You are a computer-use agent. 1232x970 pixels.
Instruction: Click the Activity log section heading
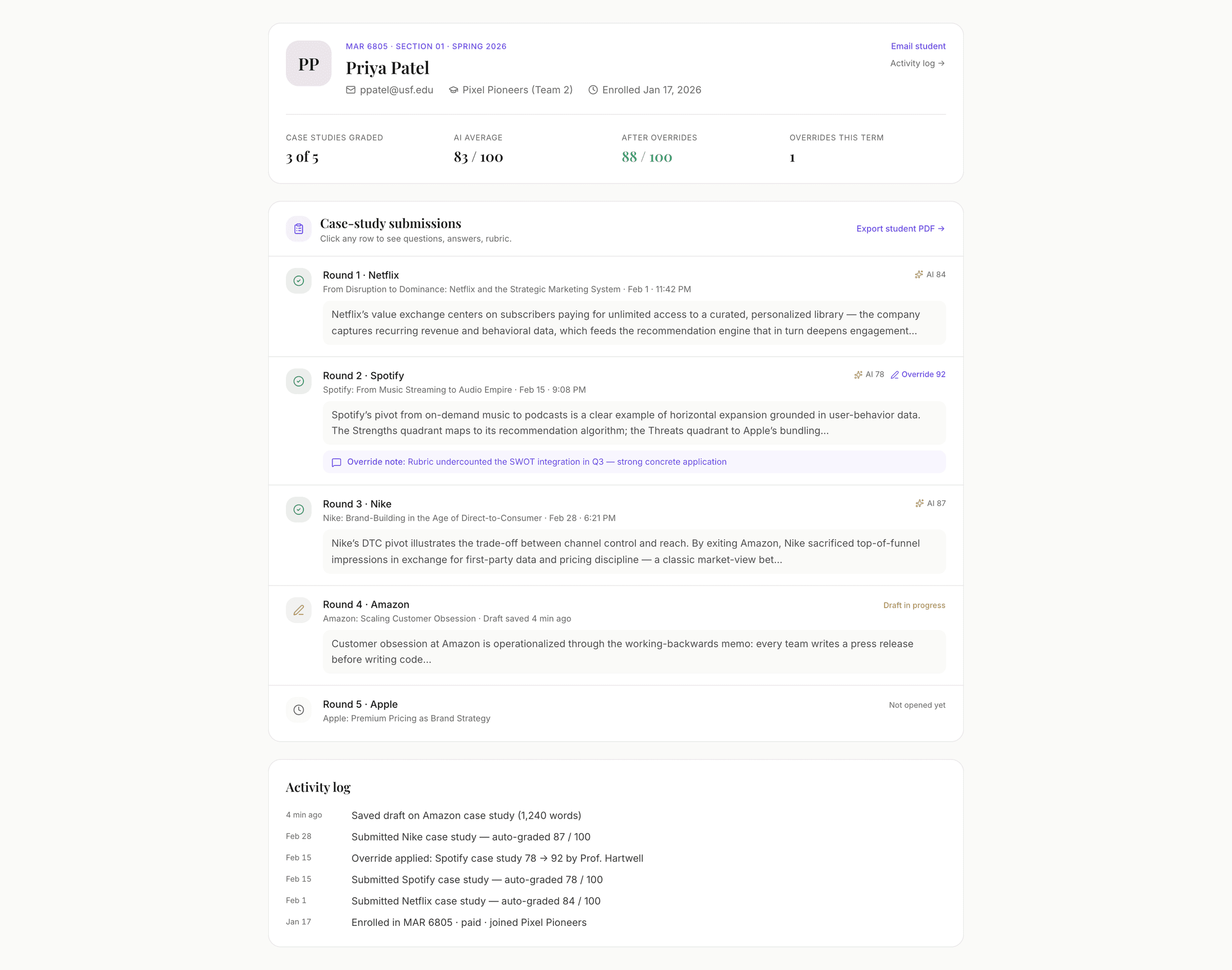click(318, 788)
